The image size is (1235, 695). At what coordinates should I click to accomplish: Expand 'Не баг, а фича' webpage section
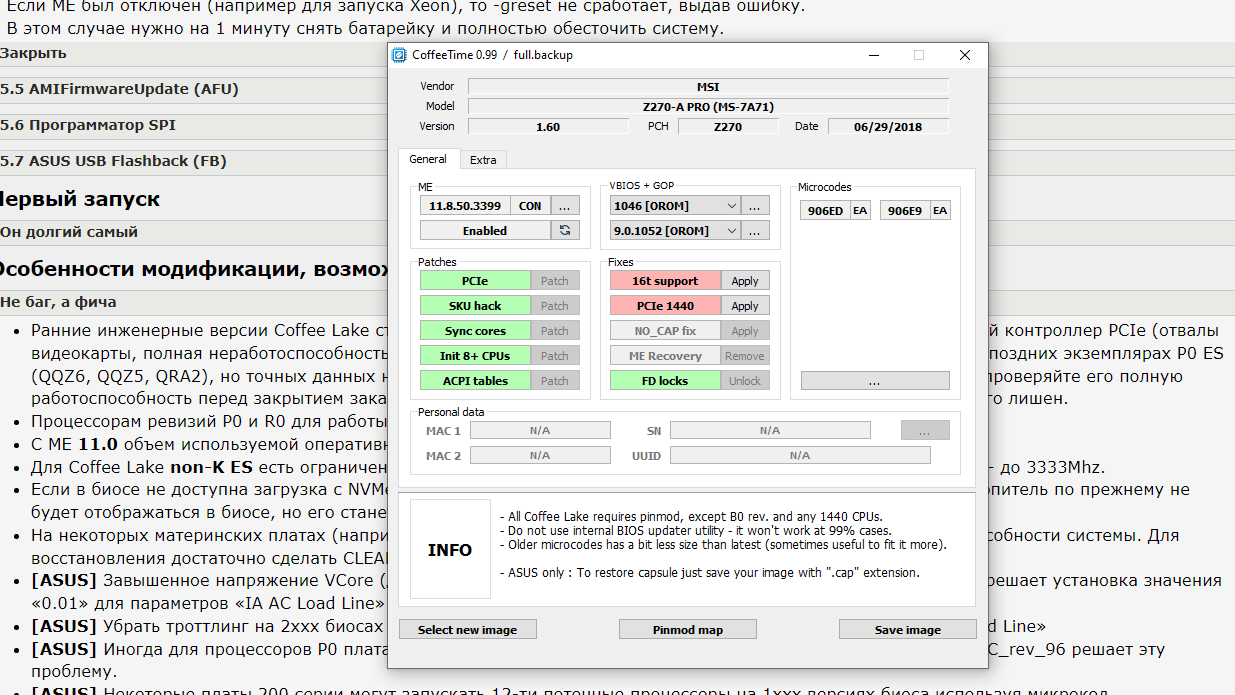coord(58,302)
